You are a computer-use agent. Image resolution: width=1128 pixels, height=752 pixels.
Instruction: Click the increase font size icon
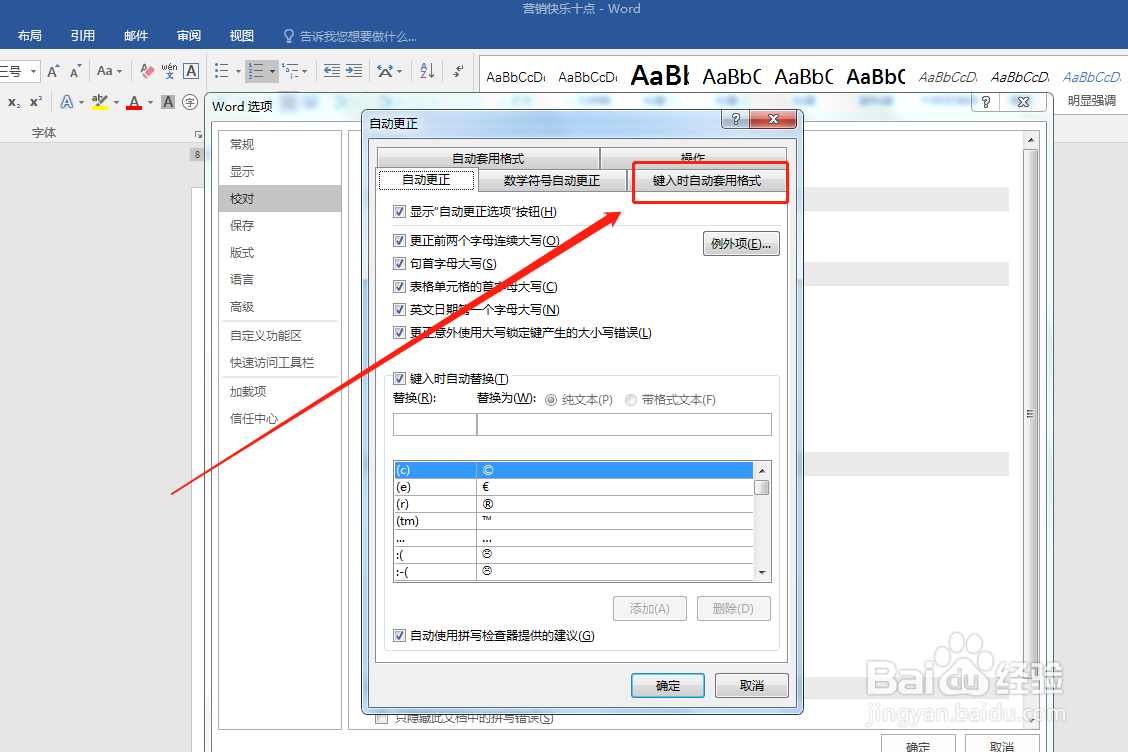[x=53, y=71]
